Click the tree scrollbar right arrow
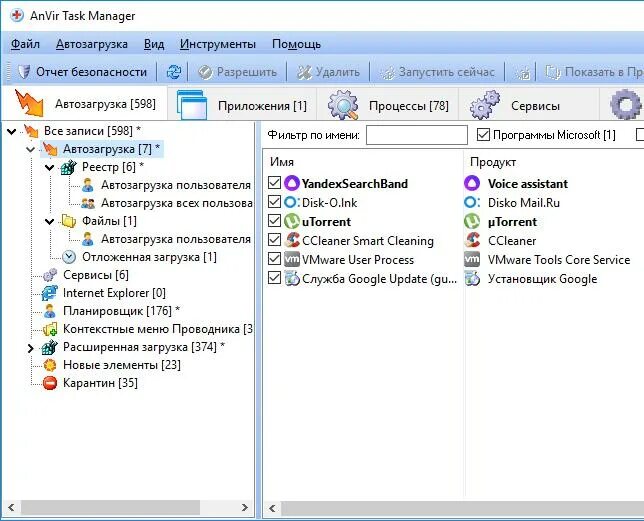 tap(244, 507)
